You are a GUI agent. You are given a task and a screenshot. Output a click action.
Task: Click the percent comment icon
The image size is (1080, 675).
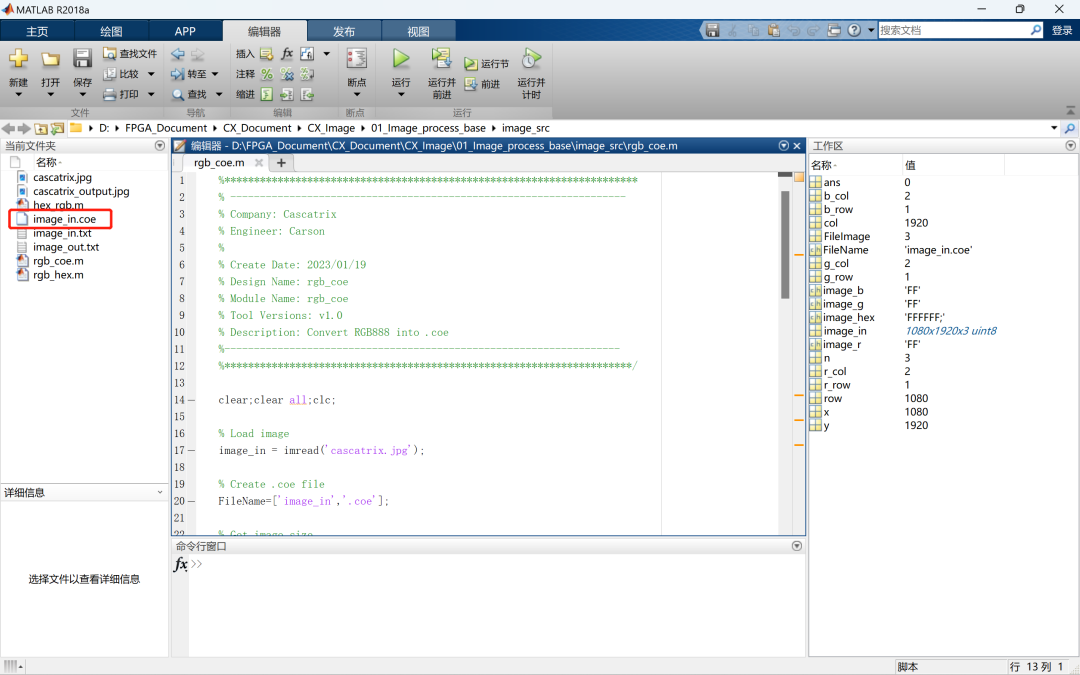267,74
